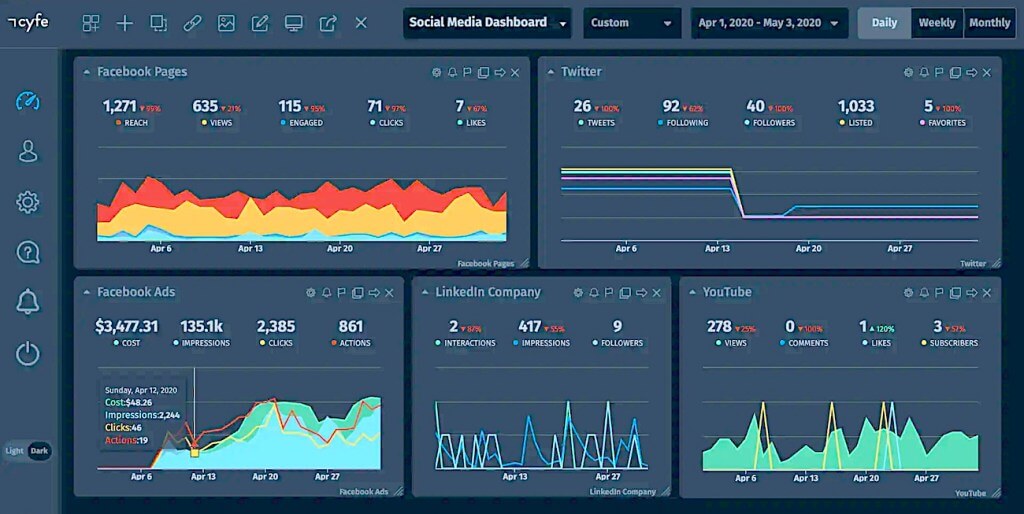Toggle the Subscribers series in YouTube widget
The width and height of the screenshot is (1024, 514).
coord(950,343)
